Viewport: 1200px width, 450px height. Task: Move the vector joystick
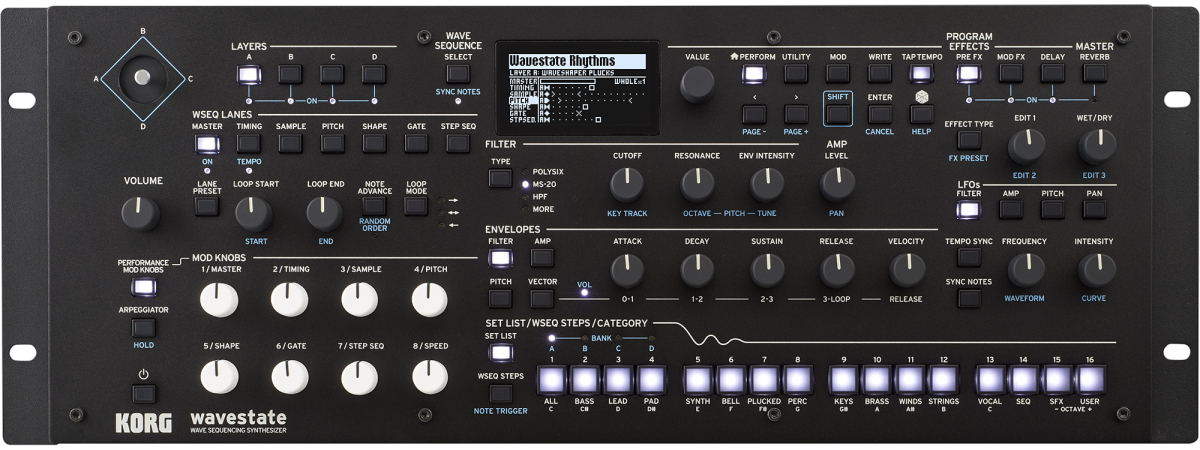point(143,78)
